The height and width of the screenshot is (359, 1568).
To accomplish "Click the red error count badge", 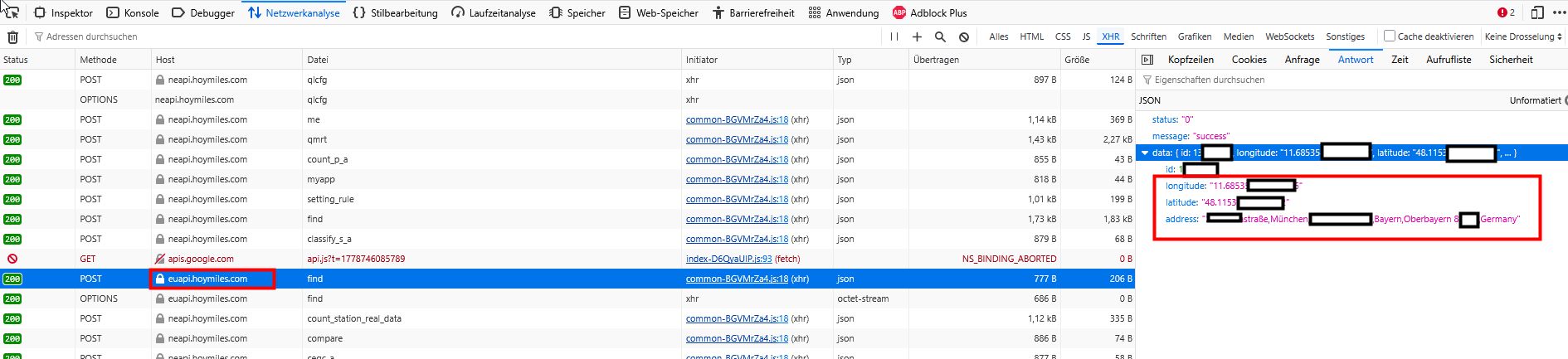I will 1506,12.
